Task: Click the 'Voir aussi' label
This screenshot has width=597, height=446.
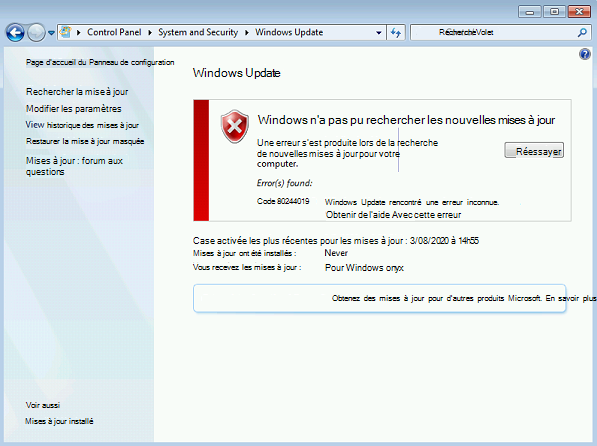Action: [43, 405]
